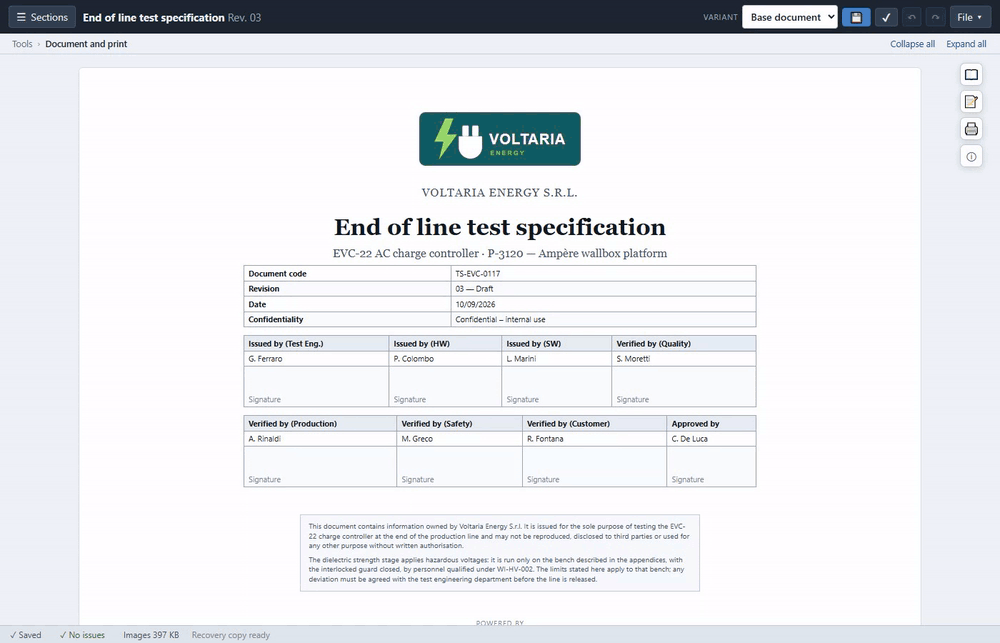This screenshot has height=643, width=1000.
Task: Click the signature box under 'G. Ferraro'
Action: point(316,387)
